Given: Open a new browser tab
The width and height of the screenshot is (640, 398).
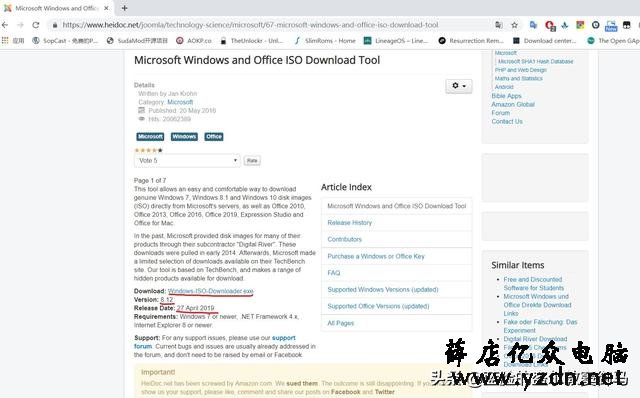Looking at the screenshot, I should click(124, 8).
